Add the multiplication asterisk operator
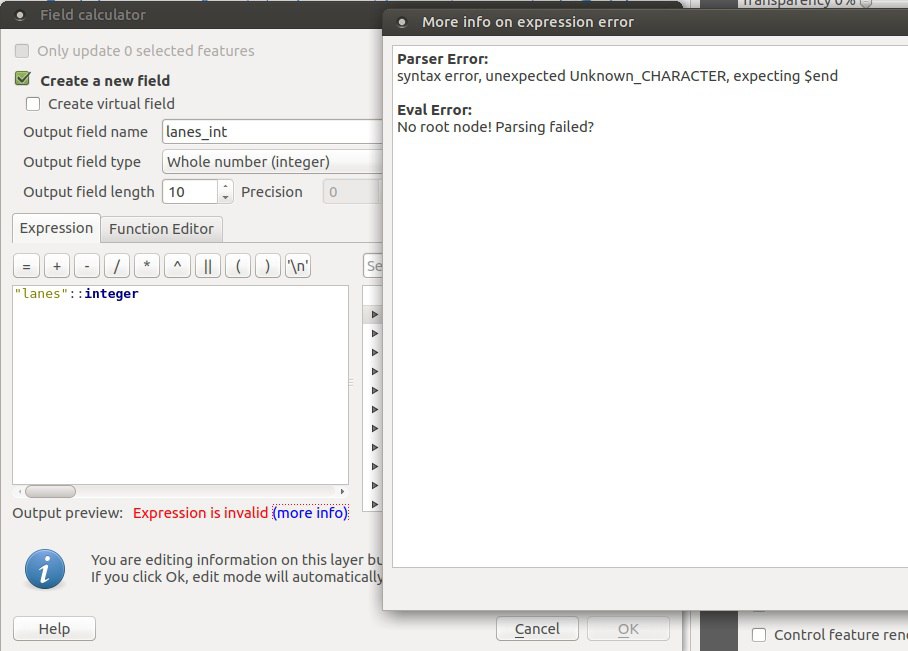This screenshot has height=651, width=908. 147,266
